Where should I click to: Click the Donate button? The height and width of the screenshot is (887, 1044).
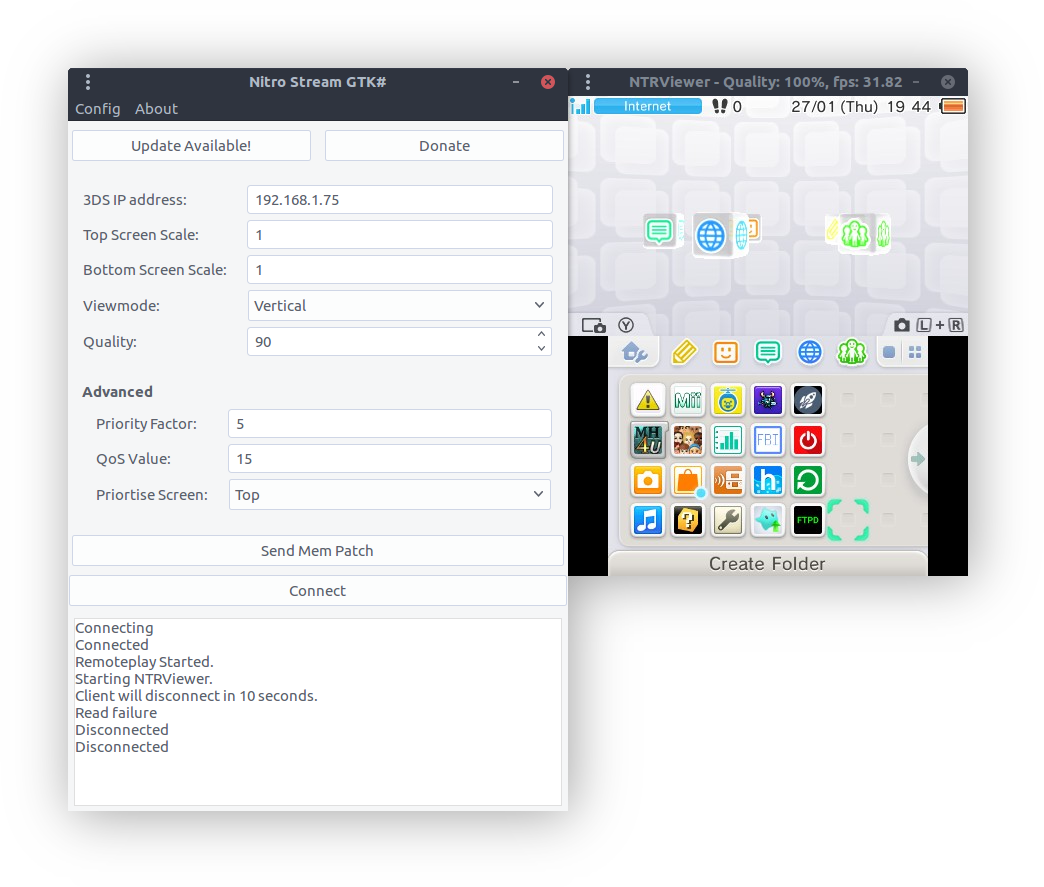(444, 146)
